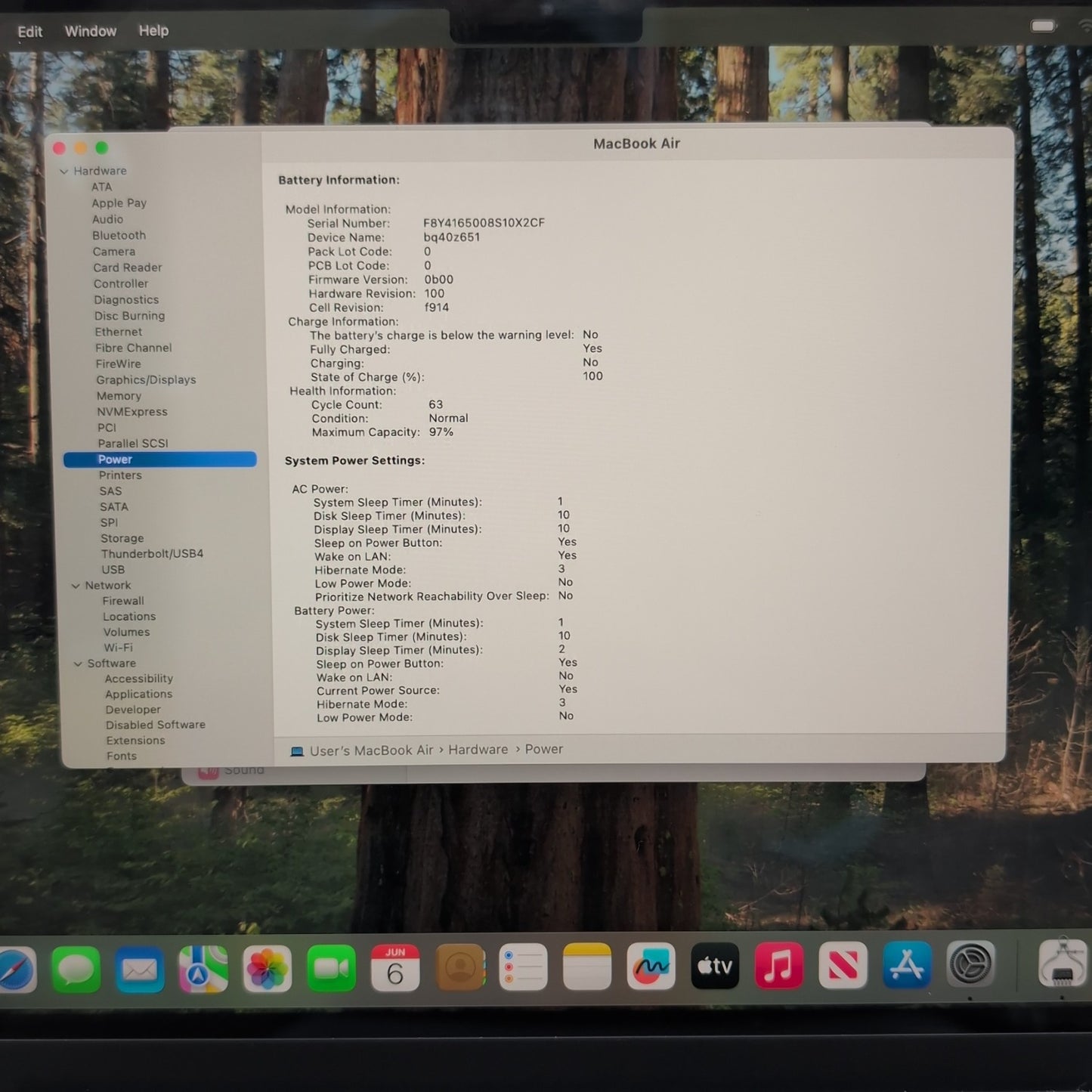The height and width of the screenshot is (1092, 1092).
Task: Launch Music app from Dock
Action: coord(779,966)
